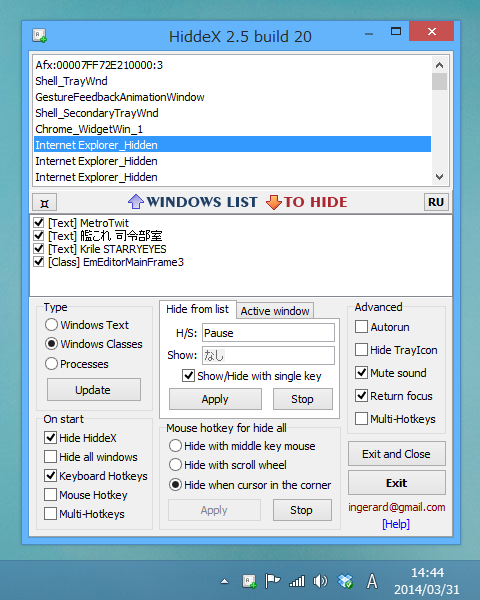480x600 pixels.
Task: Click the network signal tray icon
Action: coord(297,582)
